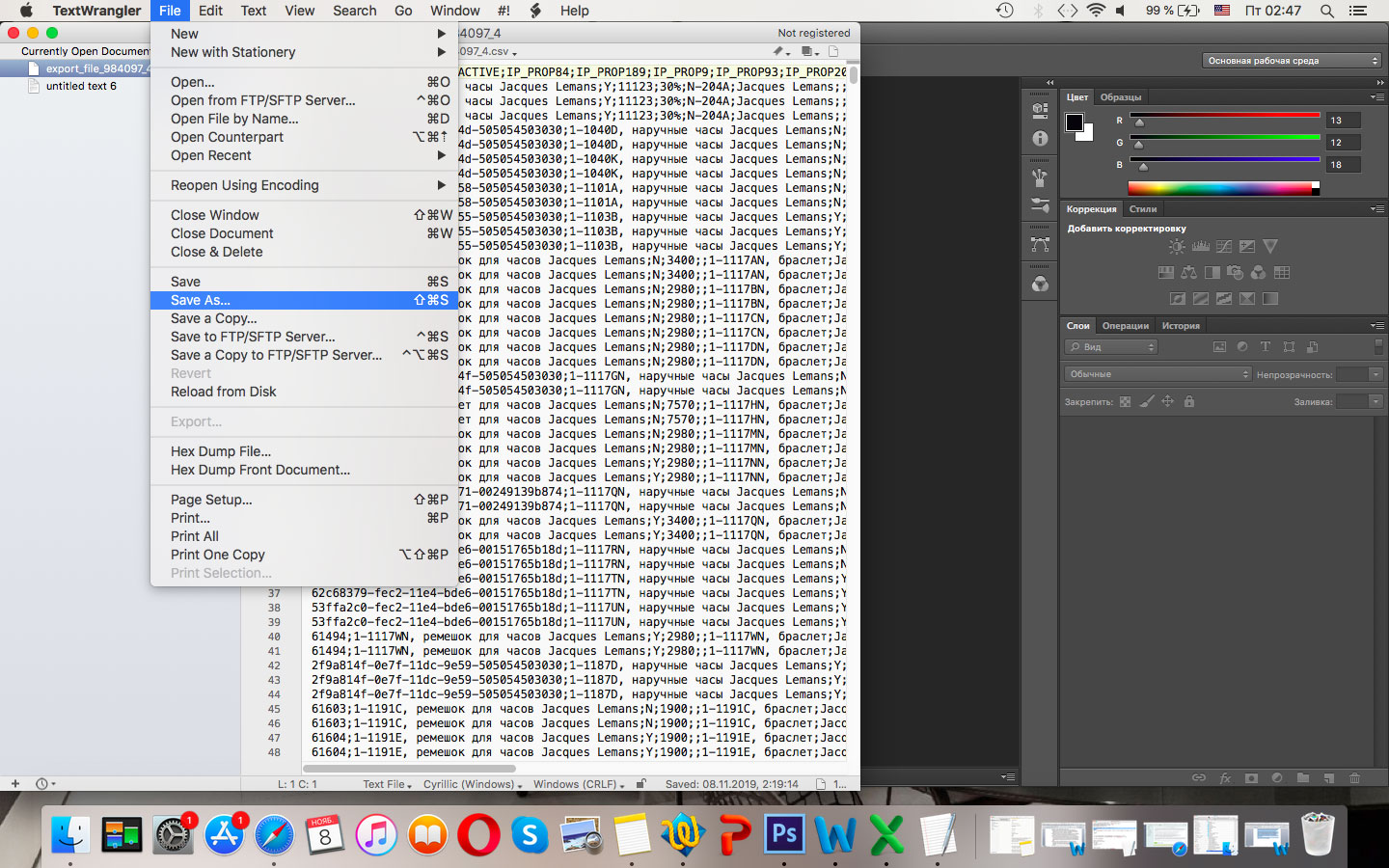
Task: Add a Gradient Map adjustment
Action: pos(1270,299)
